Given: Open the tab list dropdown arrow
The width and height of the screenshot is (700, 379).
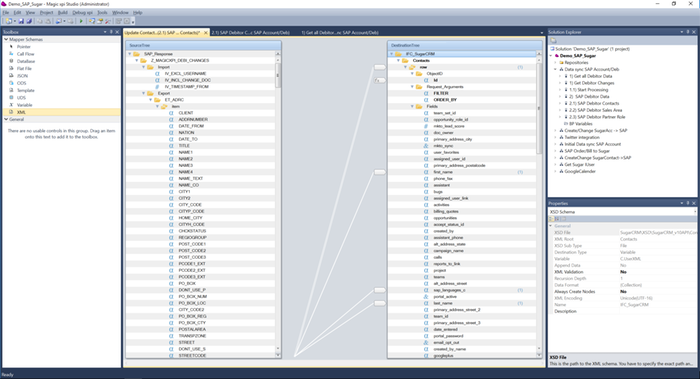Looking at the screenshot, I should (x=542, y=33).
